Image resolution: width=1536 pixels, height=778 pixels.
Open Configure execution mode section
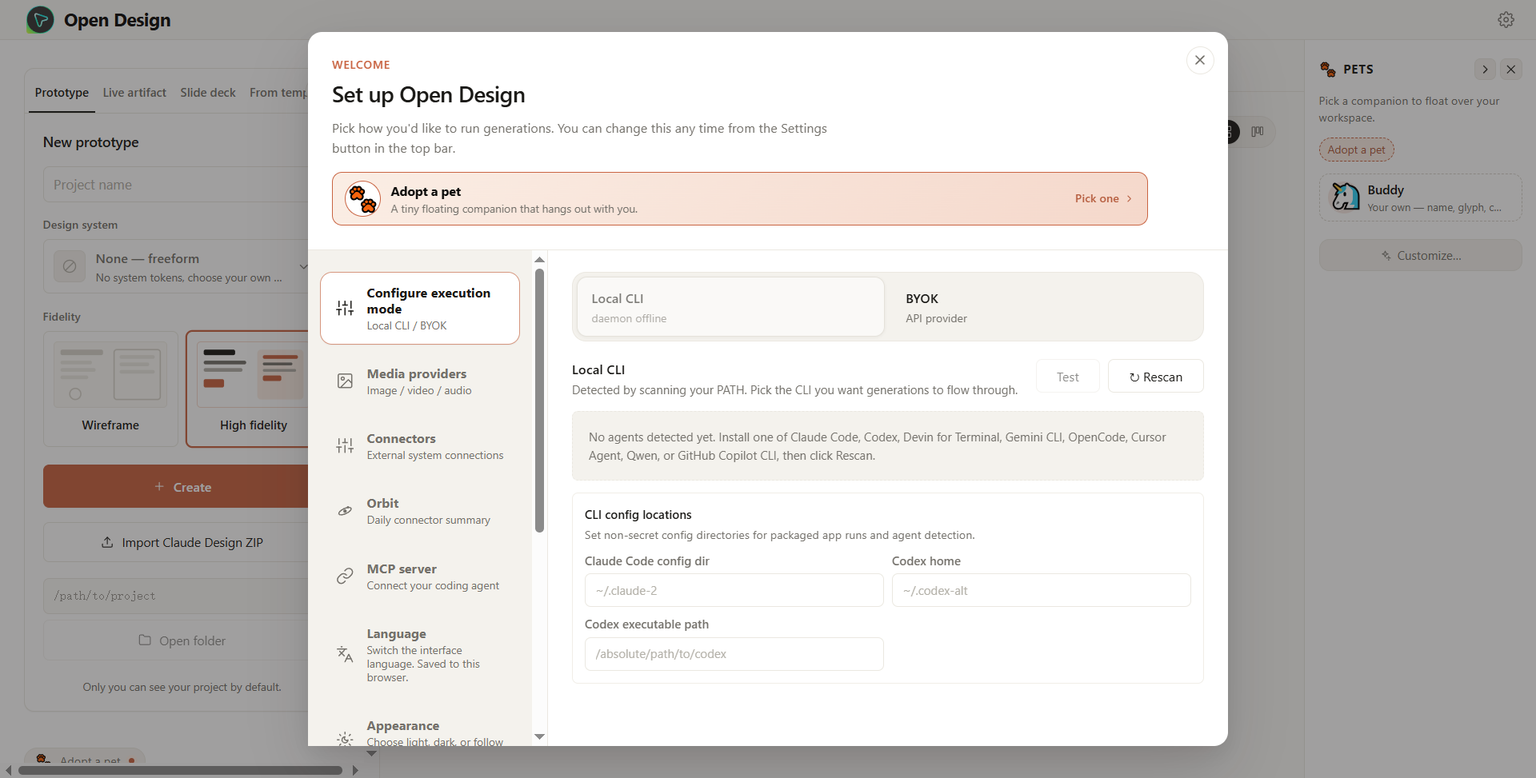pyautogui.click(x=420, y=308)
